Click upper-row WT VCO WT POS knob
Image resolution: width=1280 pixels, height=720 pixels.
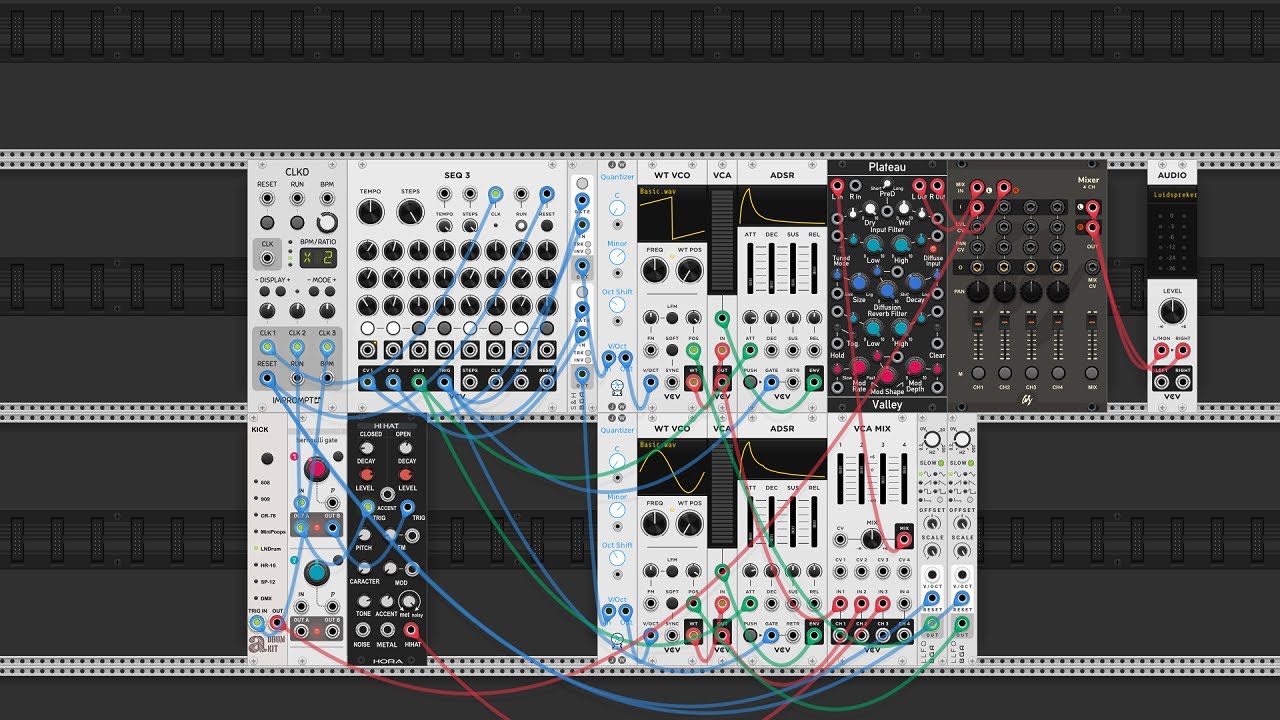688,269
